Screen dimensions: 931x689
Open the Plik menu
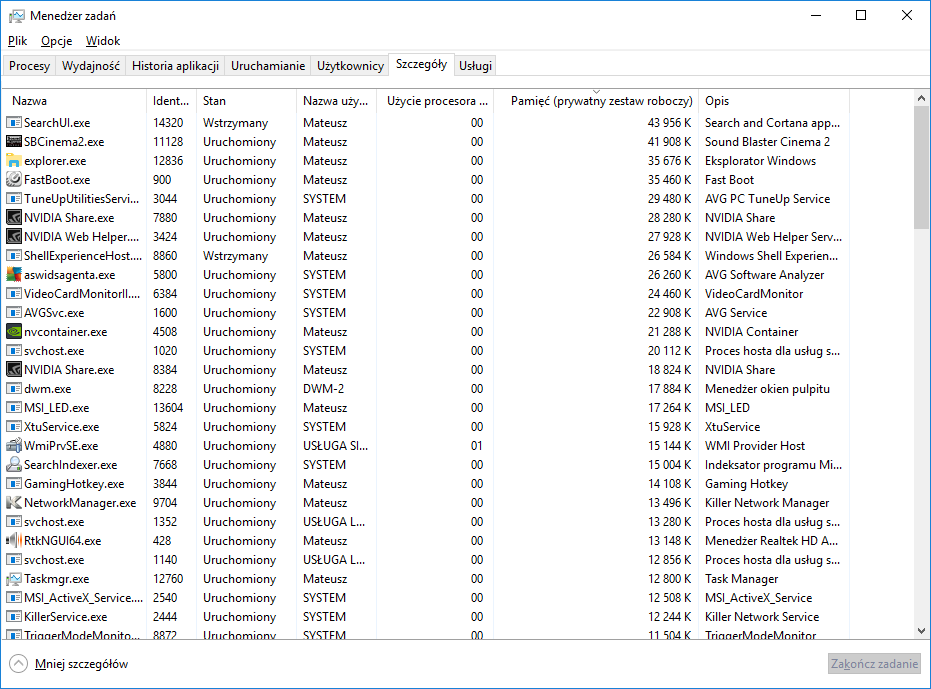18,41
